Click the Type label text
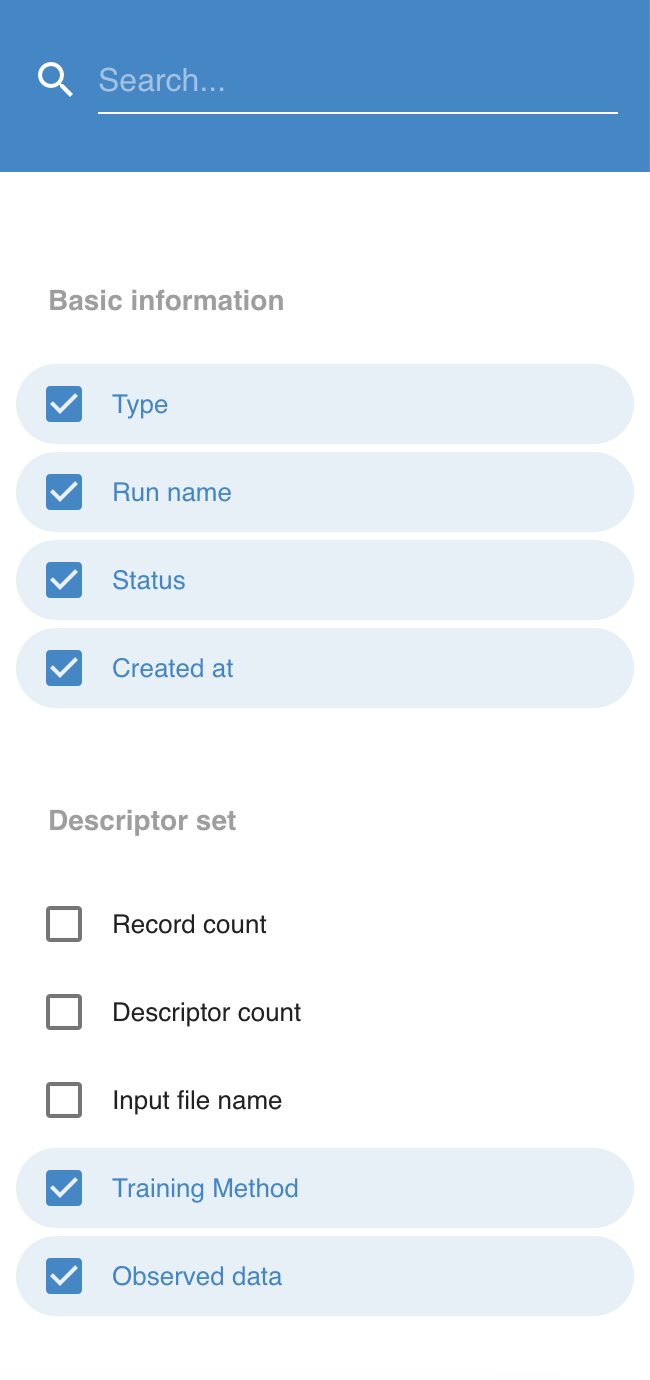650x1380 pixels. coord(140,404)
